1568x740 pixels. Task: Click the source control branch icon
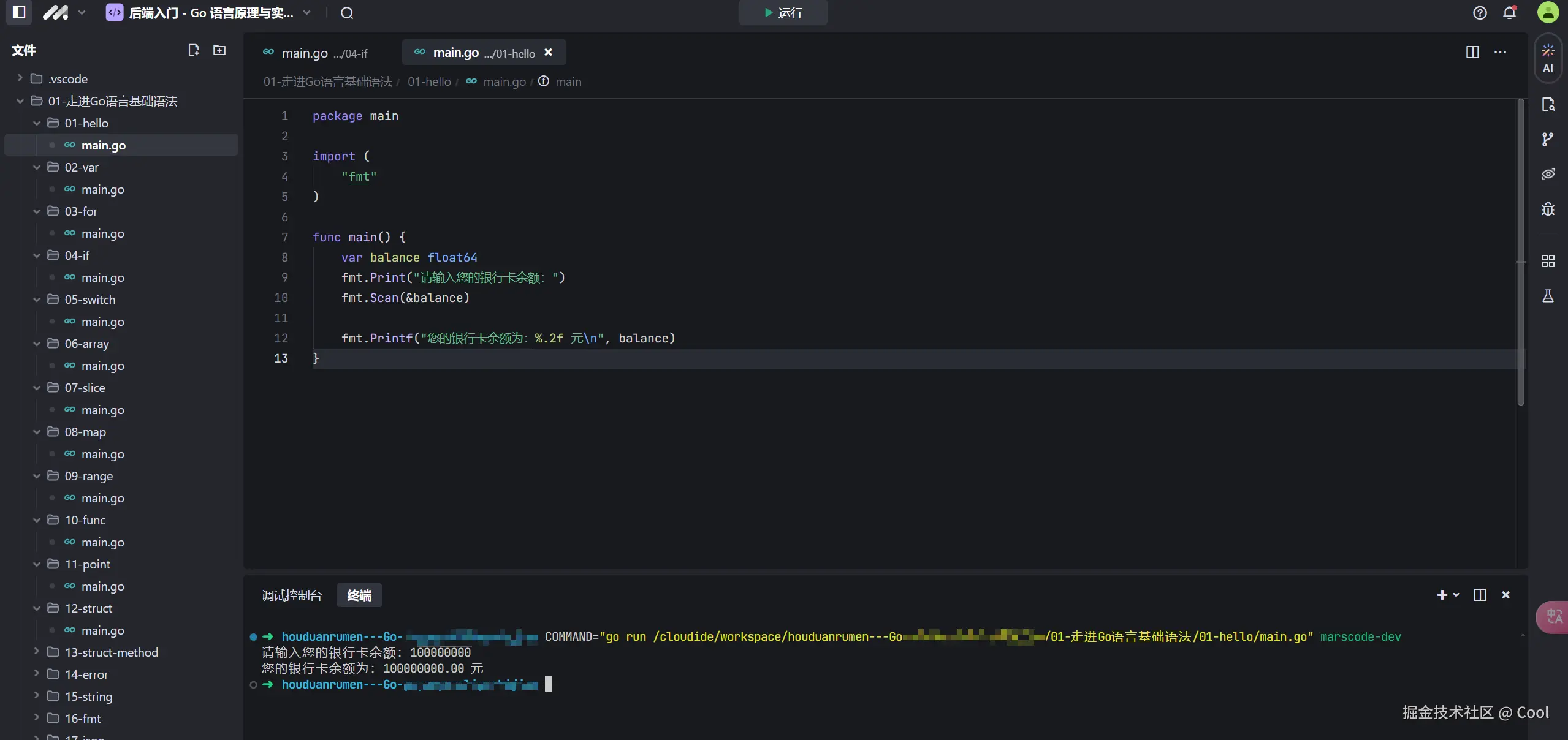(1548, 140)
